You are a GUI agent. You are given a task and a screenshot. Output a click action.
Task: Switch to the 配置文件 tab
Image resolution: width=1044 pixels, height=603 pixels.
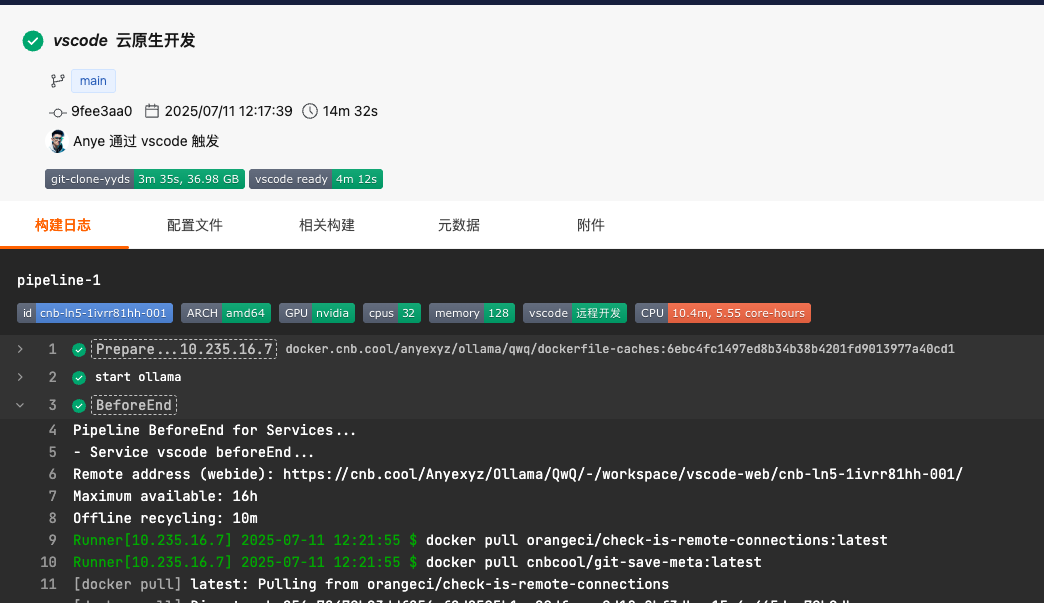pyautogui.click(x=195, y=225)
